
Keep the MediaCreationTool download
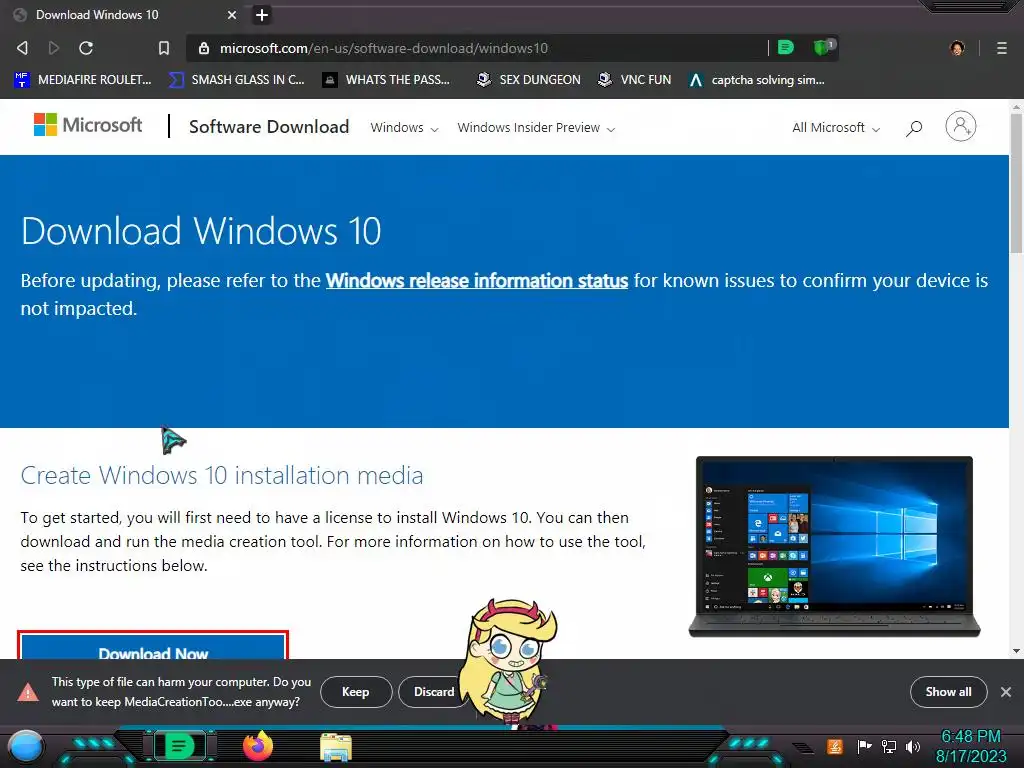click(356, 692)
